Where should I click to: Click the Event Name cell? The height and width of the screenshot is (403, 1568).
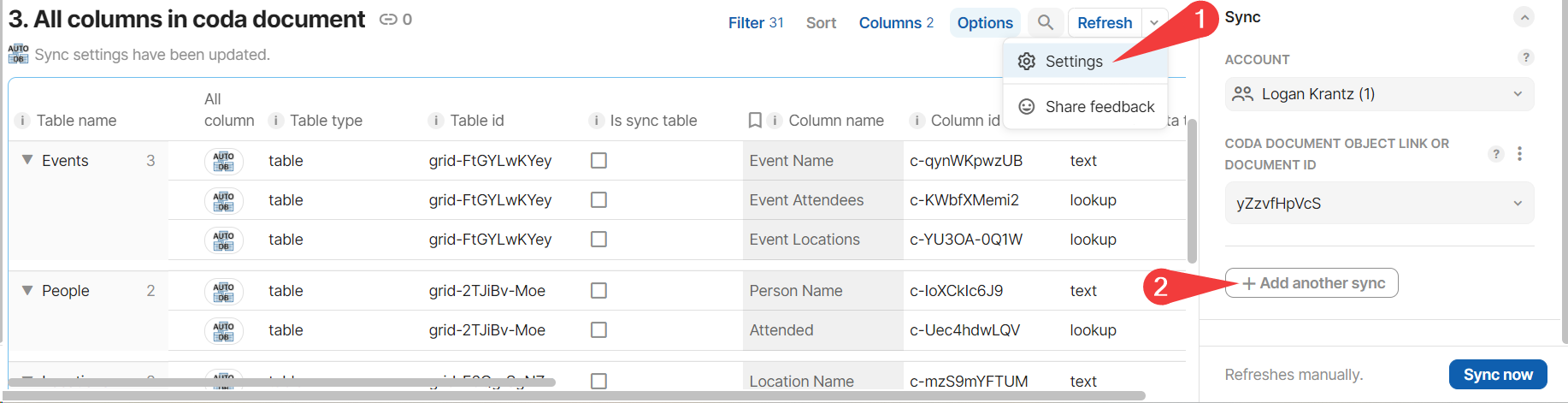[x=822, y=161]
